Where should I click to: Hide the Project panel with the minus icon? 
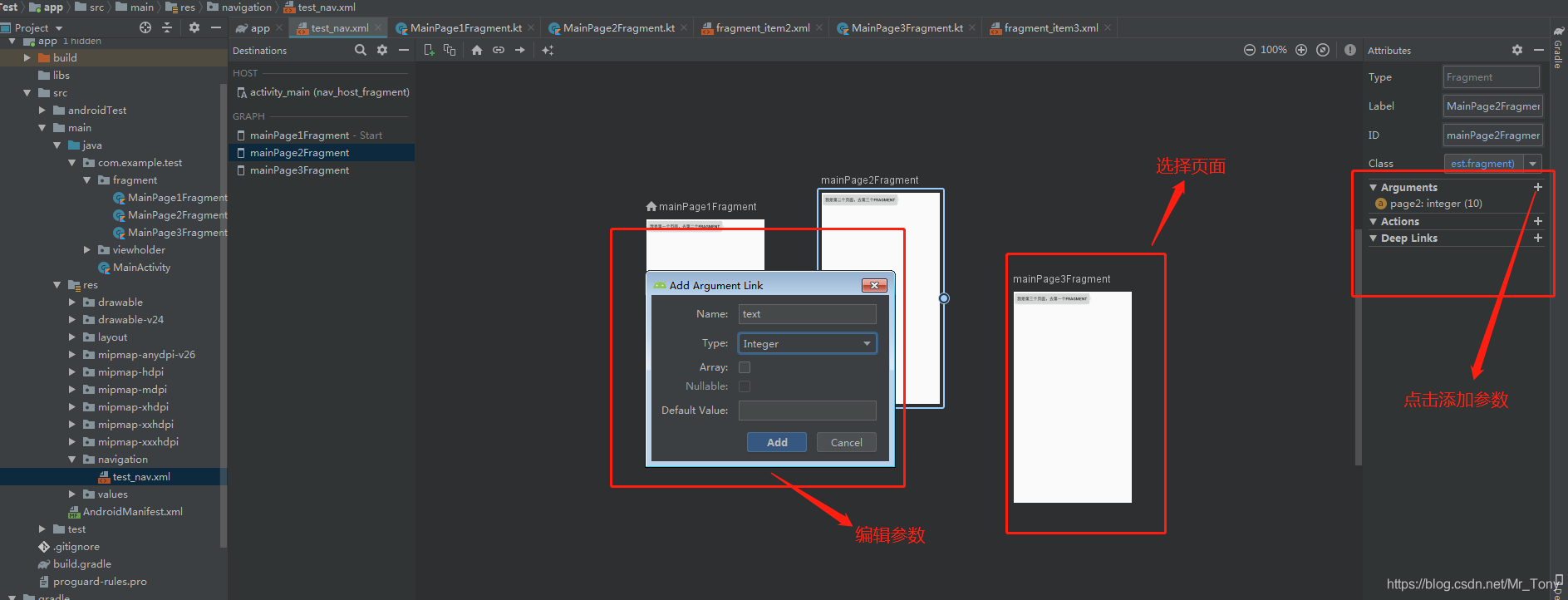click(216, 27)
